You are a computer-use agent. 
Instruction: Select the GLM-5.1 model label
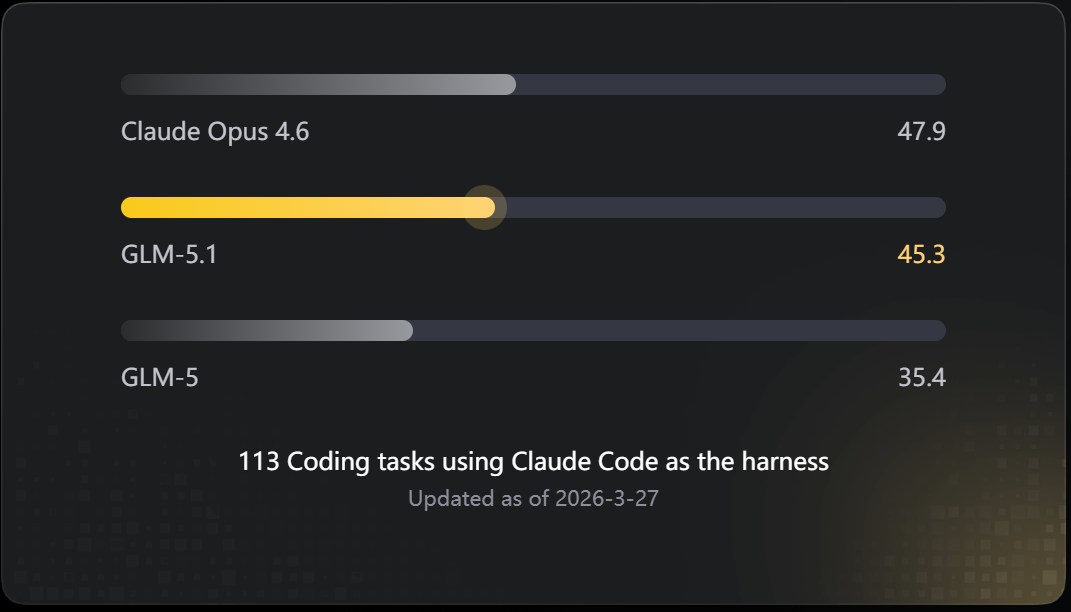coord(169,254)
